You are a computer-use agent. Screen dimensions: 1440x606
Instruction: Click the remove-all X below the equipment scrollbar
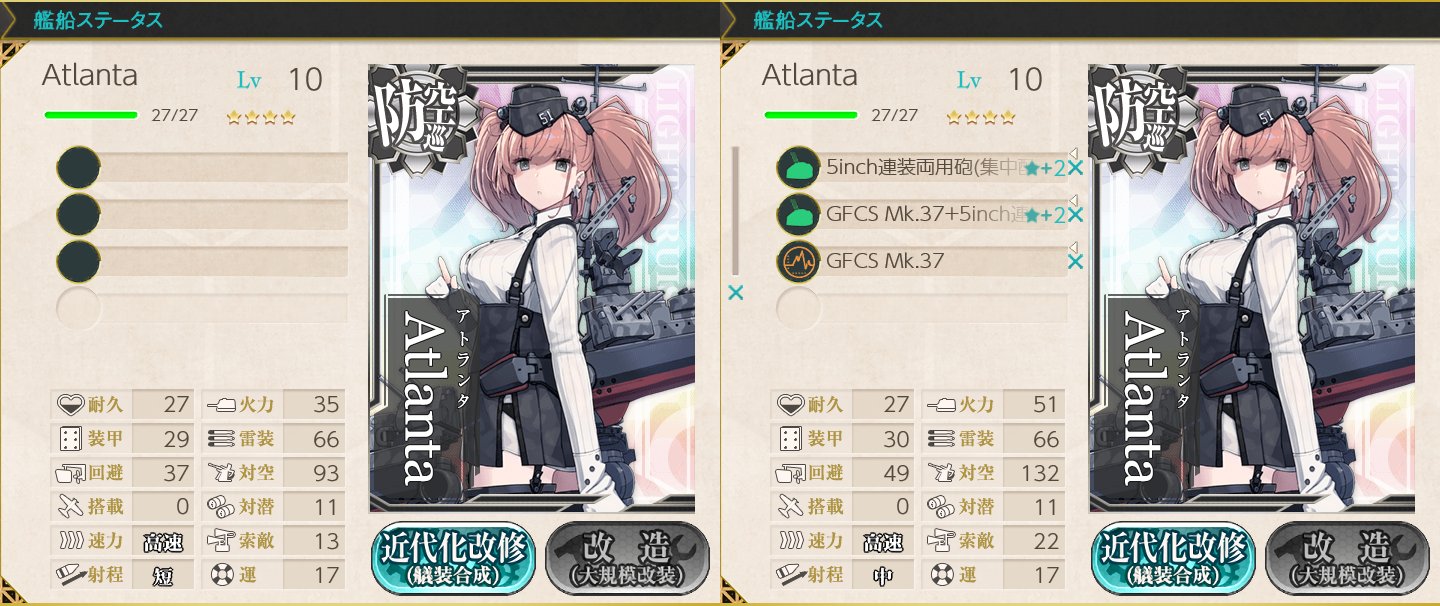coord(736,293)
